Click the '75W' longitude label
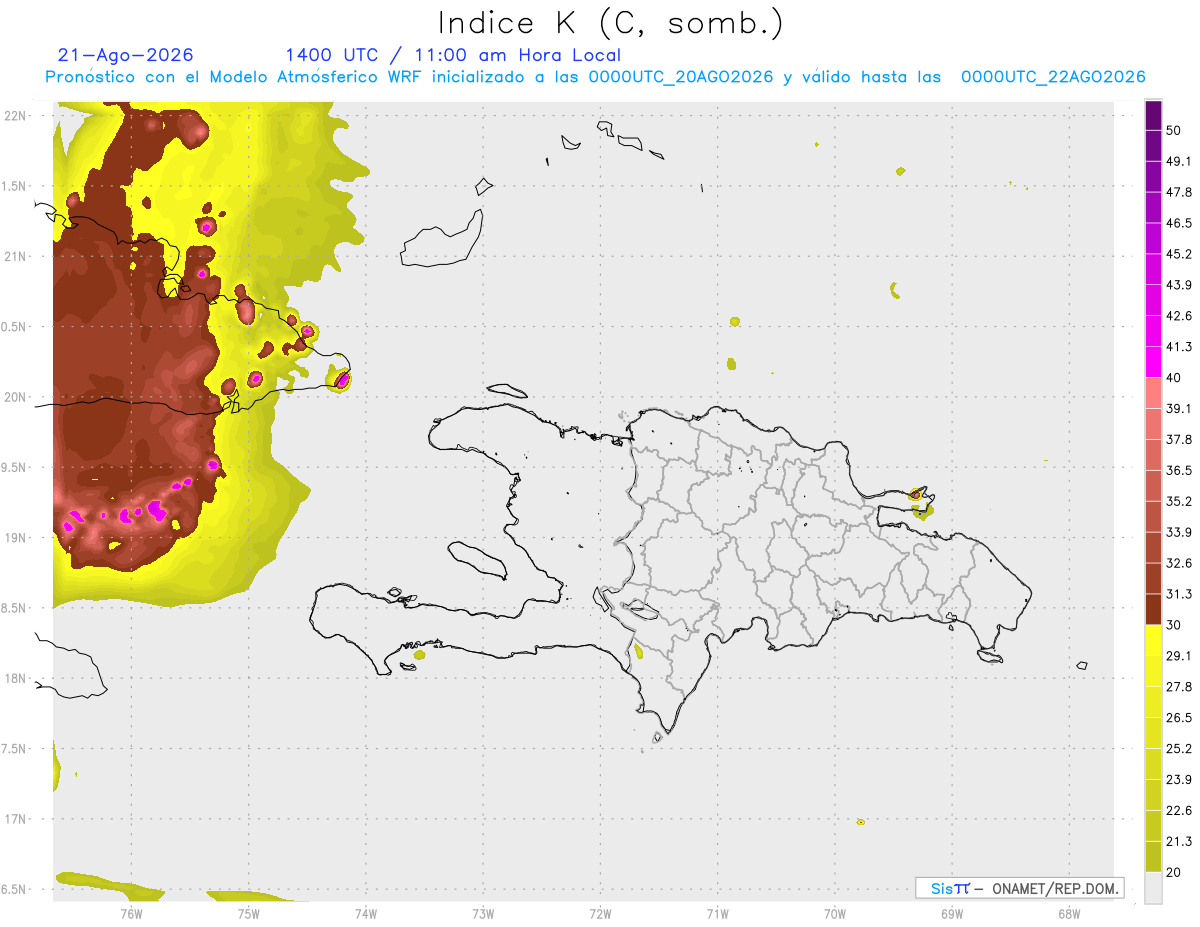This screenshot has width=1200, height=927. tap(248, 914)
